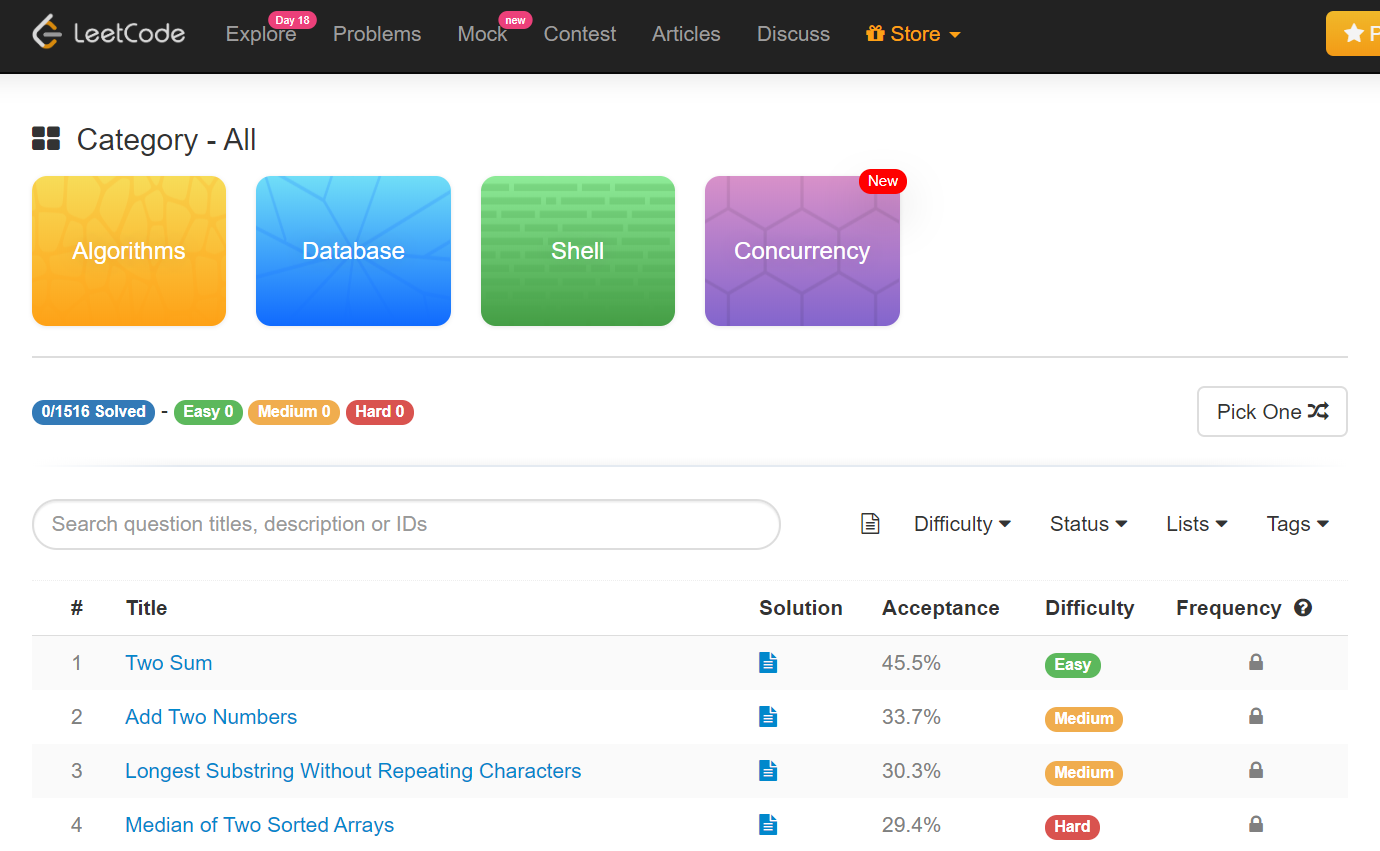
Task: Sort by the Acceptance column header
Action: pyautogui.click(x=940, y=608)
